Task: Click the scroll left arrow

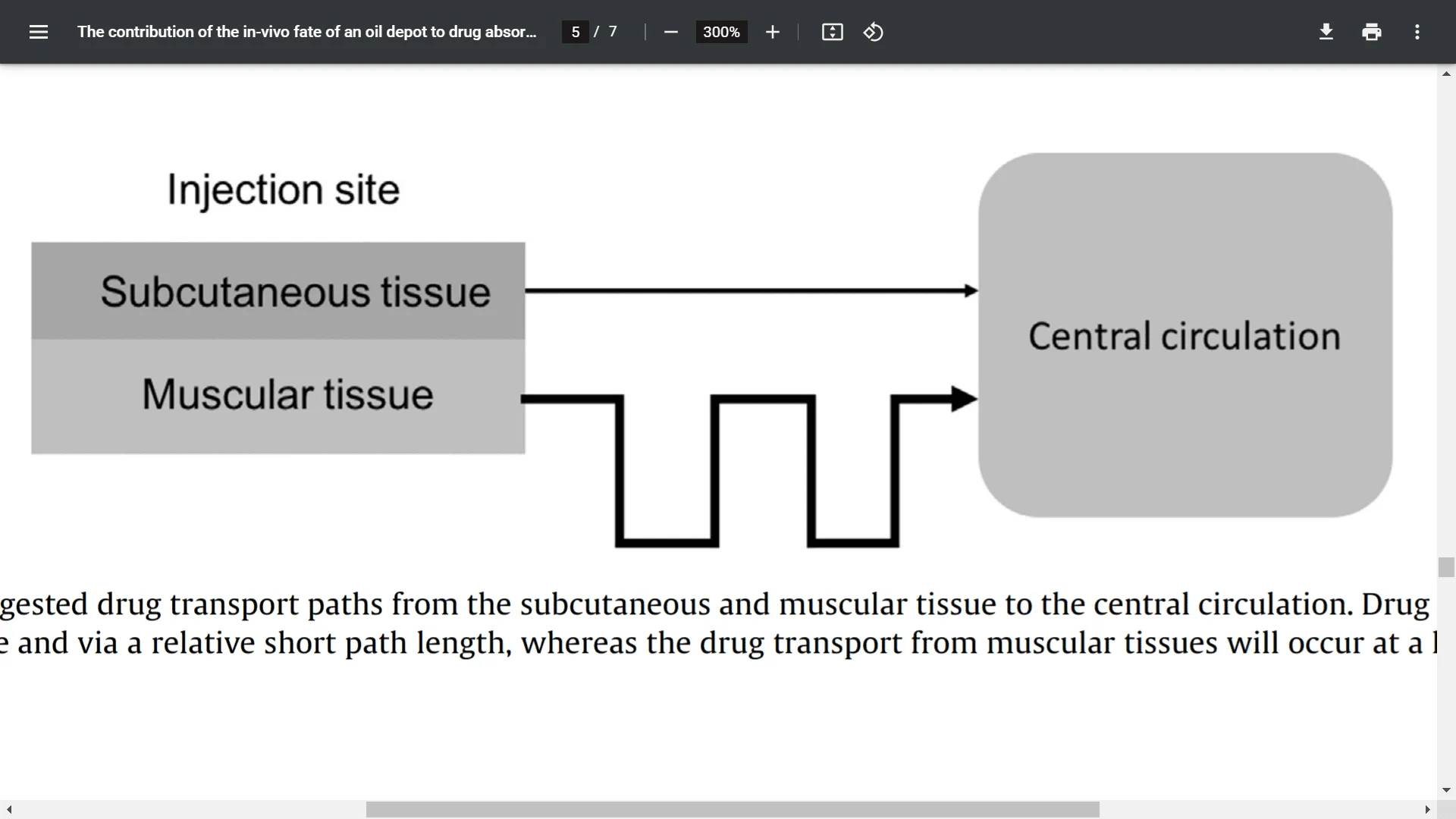Action: tap(9, 809)
